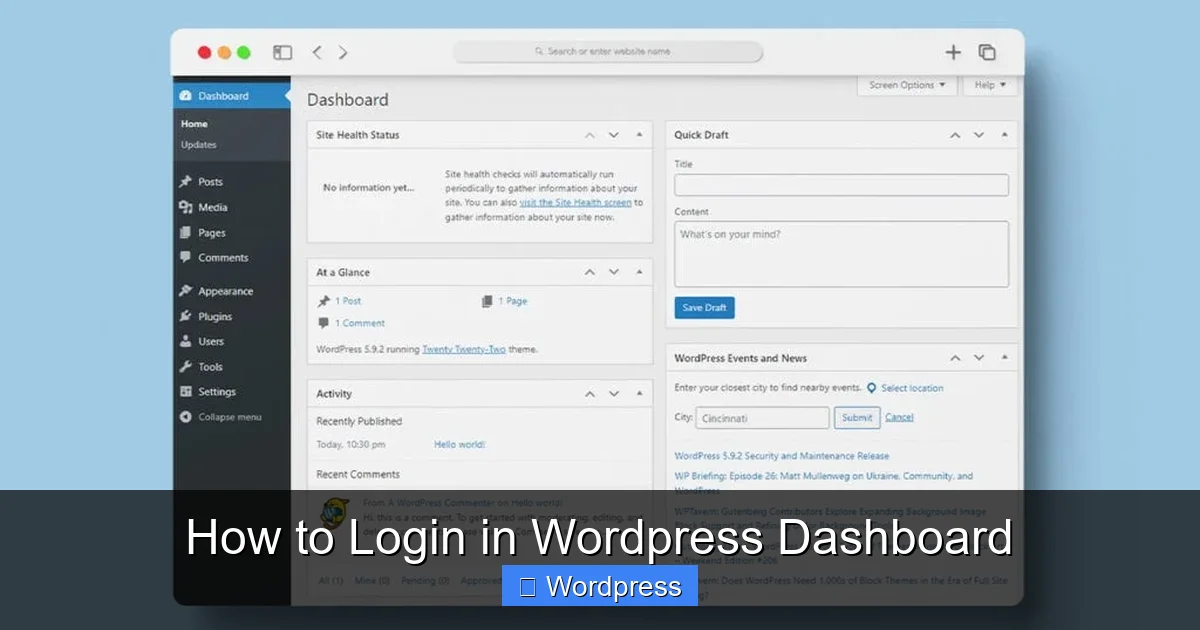Collapse the Activity panel
The width and height of the screenshot is (1200, 630).
tap(639, 394)
